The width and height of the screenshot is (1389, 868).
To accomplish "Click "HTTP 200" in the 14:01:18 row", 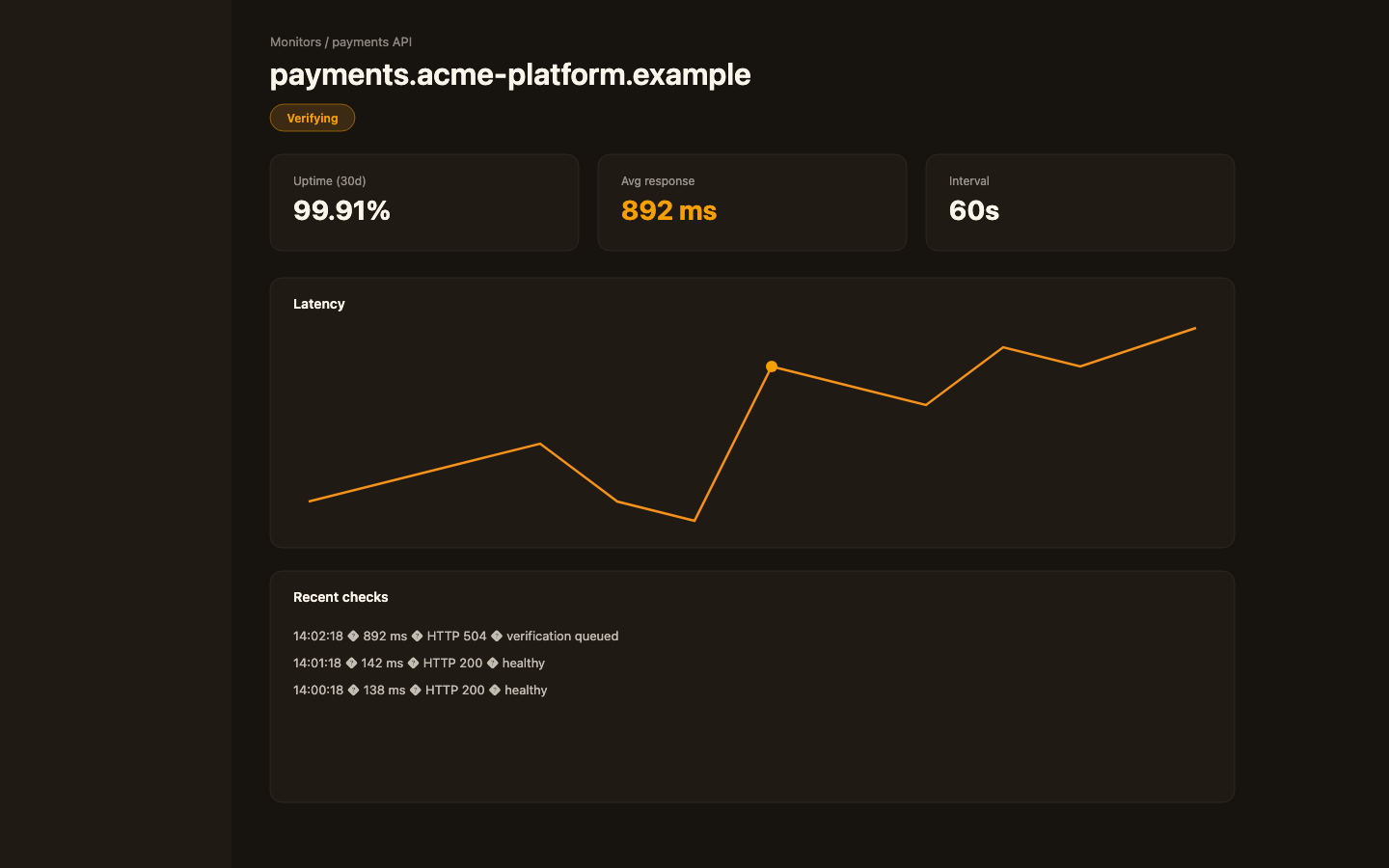I will point(453,664).
